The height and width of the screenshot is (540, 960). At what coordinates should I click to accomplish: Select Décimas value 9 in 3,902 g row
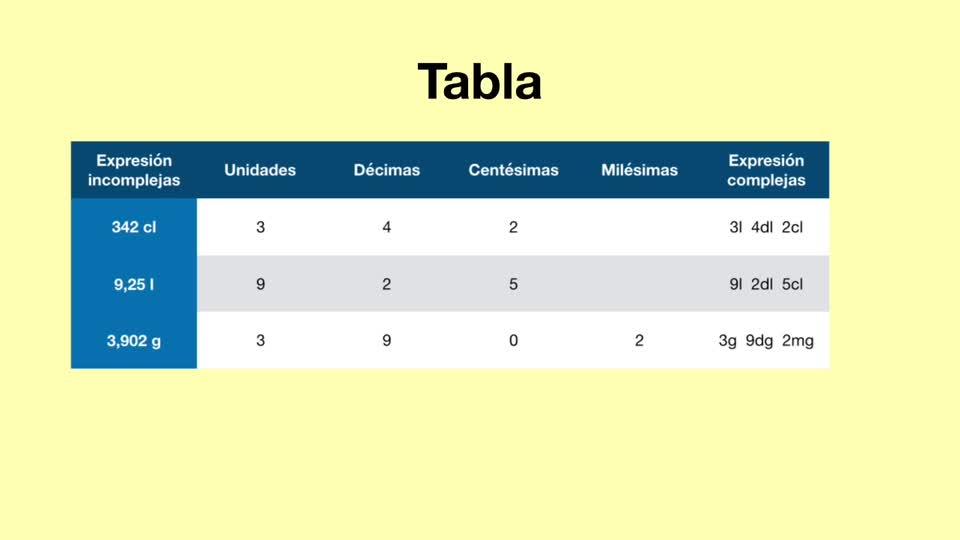pyautogui.click(x=387, y=340)
